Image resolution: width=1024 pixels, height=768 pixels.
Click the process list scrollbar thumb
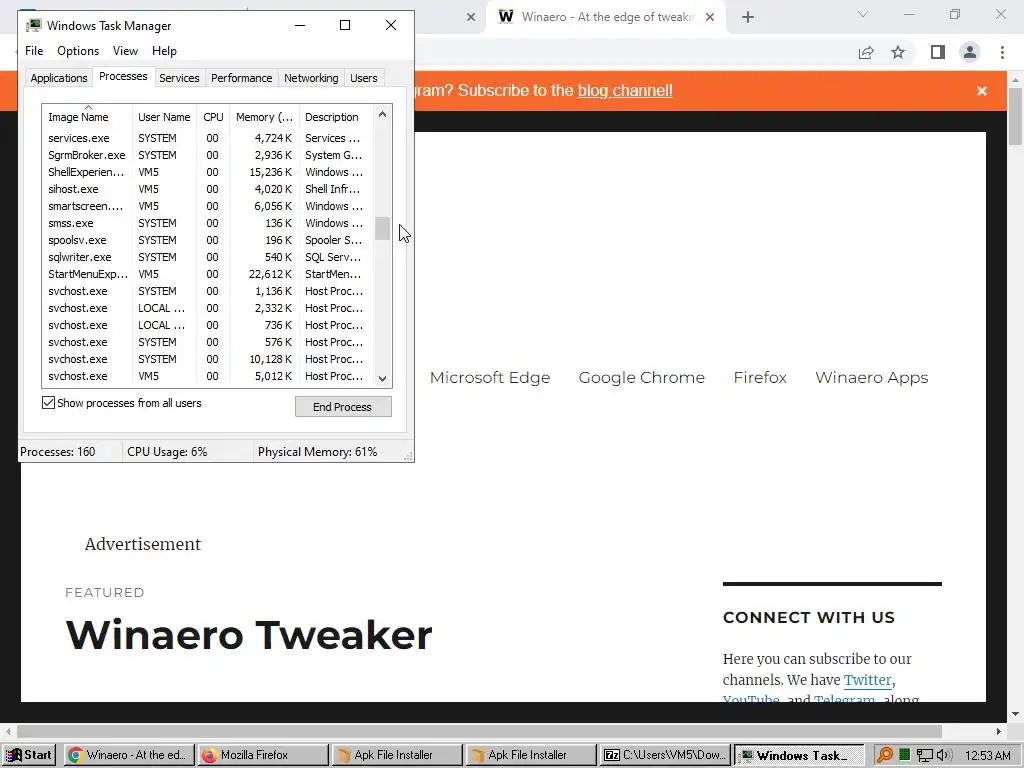[x=383, y=228]
